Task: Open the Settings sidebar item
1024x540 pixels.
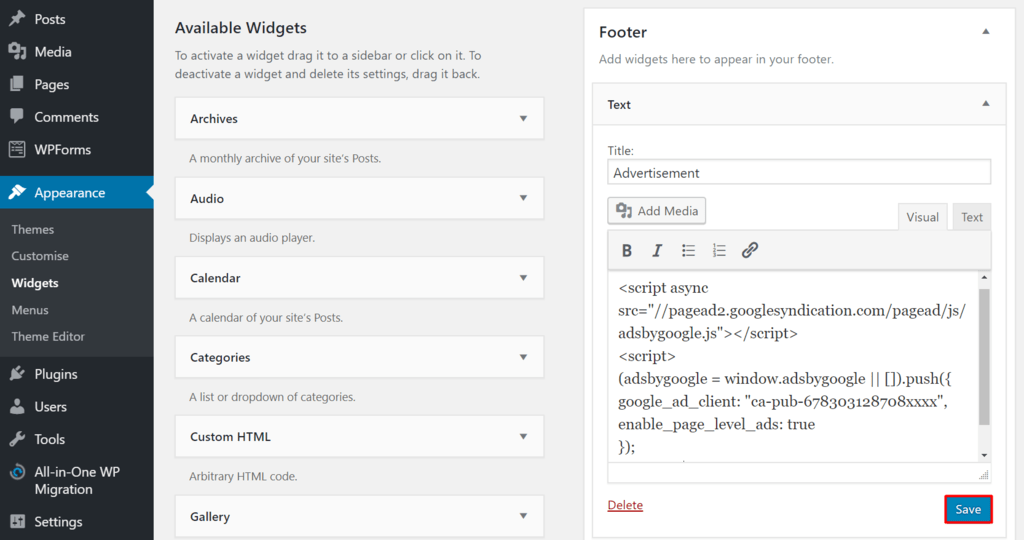Action: click(x=58, y=522)
